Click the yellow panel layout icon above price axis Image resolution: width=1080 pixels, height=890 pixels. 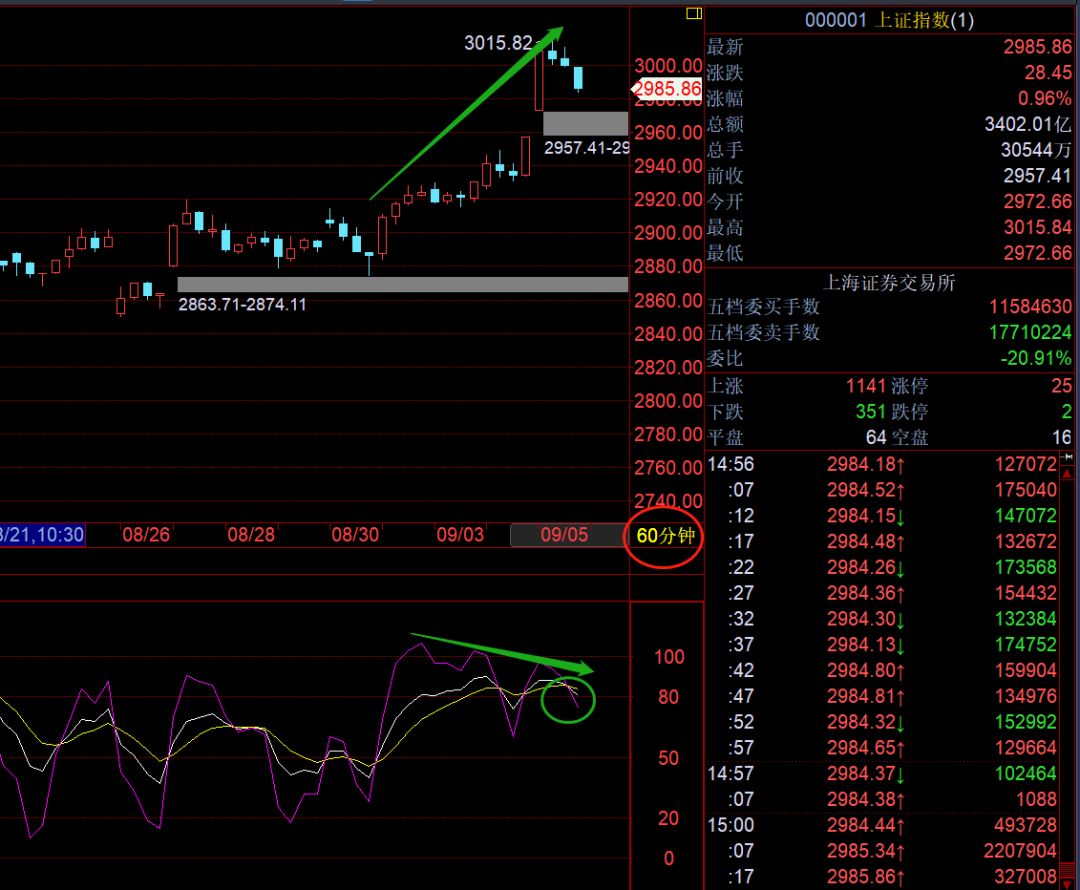694,13
